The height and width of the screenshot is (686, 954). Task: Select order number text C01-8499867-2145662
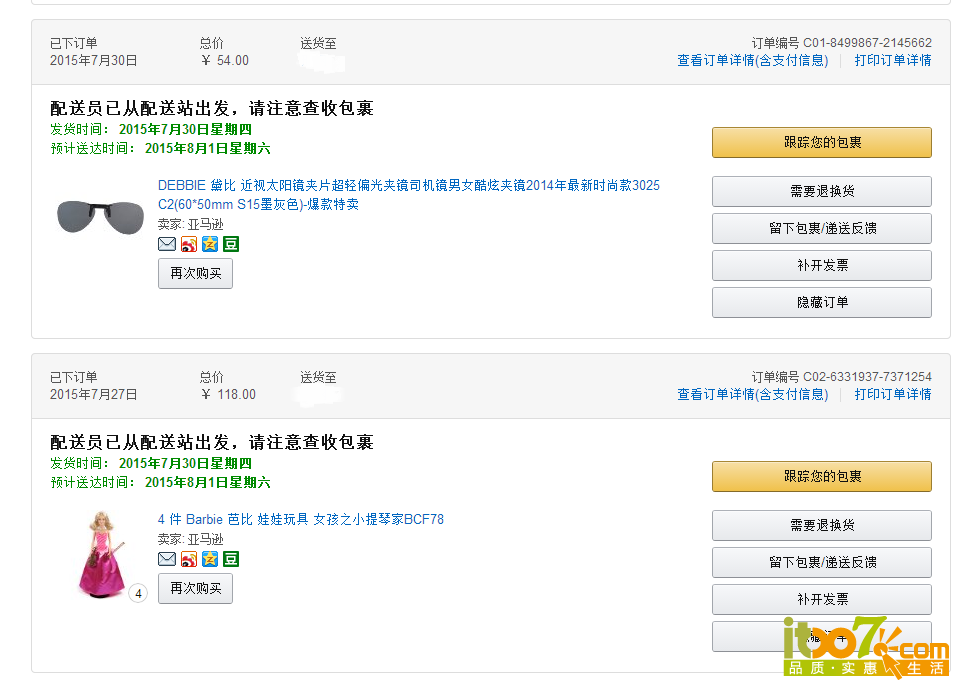pos(867,43)
